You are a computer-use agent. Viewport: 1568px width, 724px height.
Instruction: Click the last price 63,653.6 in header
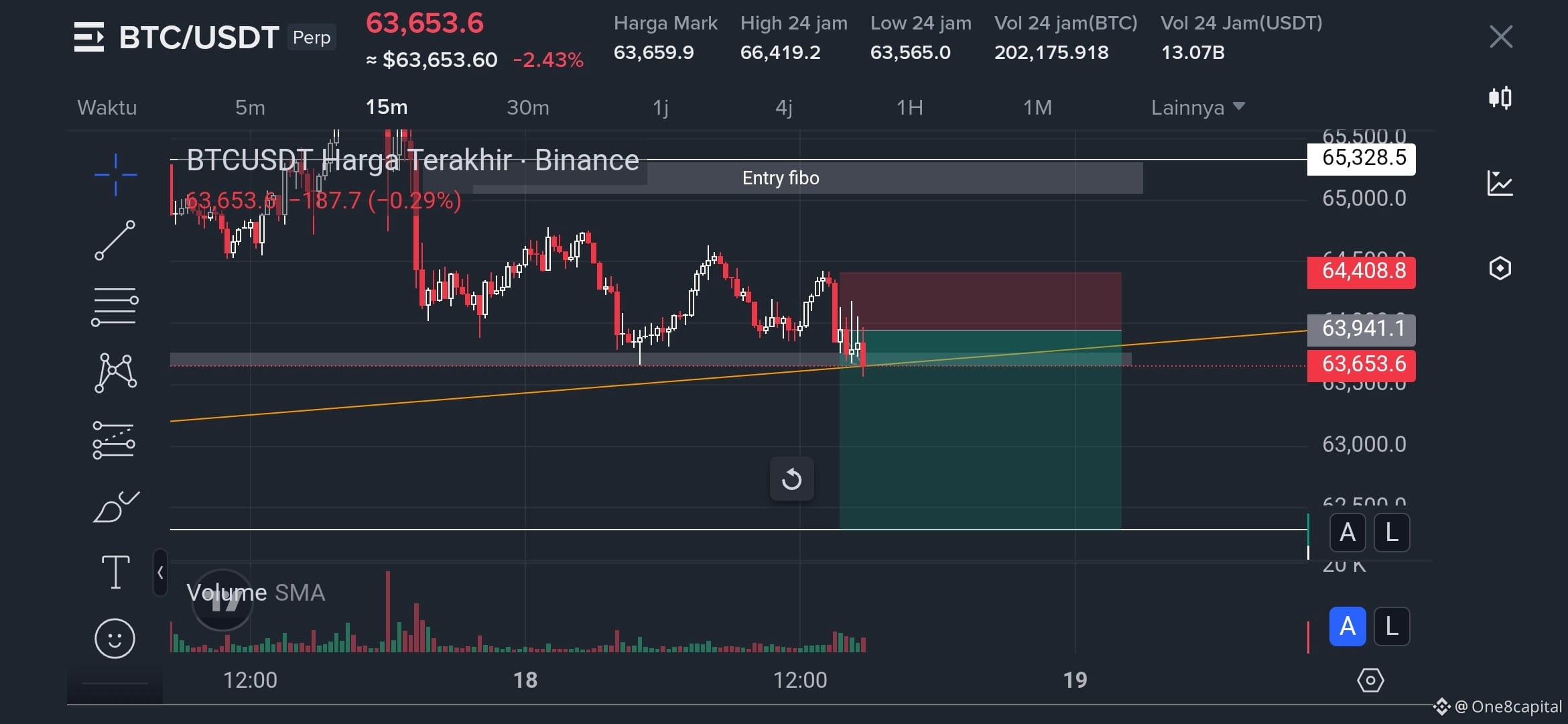pyautogui.click(x=425, y=23)
